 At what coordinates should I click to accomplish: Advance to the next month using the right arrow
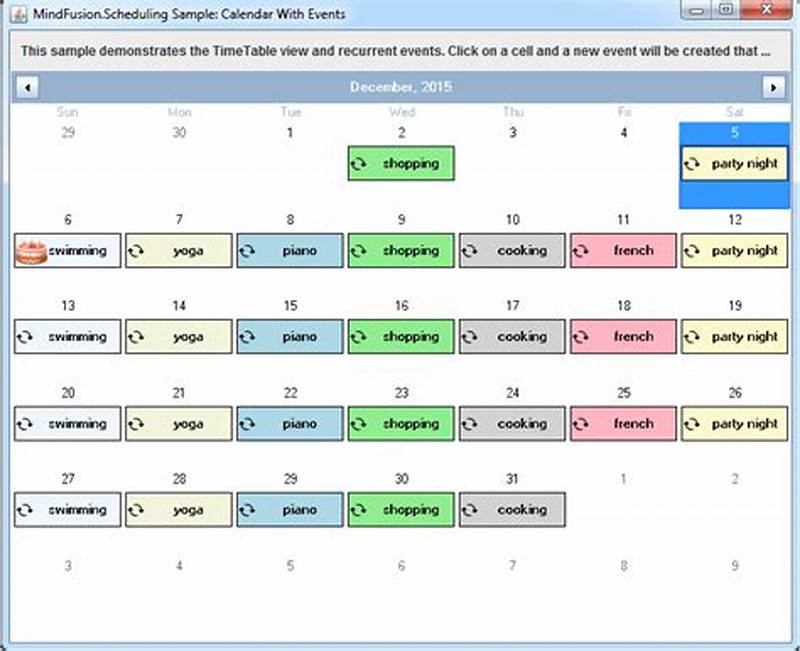[x=772, y=87]
